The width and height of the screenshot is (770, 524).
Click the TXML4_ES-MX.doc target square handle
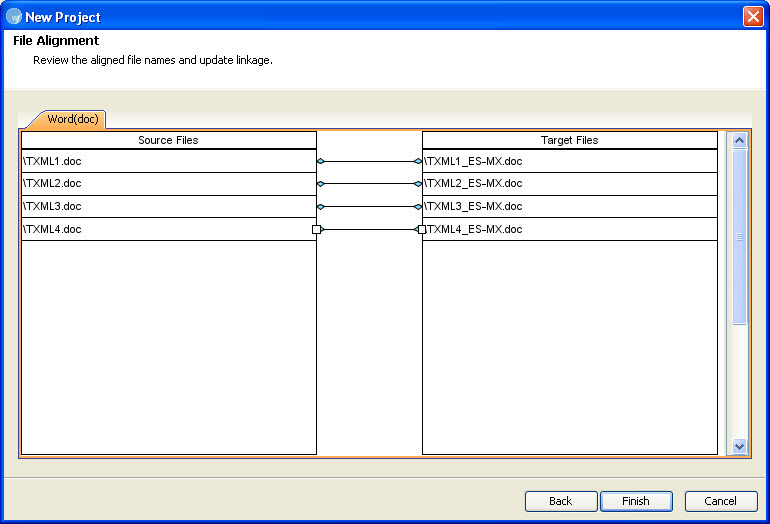pyautogui.click(x=422, y=229)
